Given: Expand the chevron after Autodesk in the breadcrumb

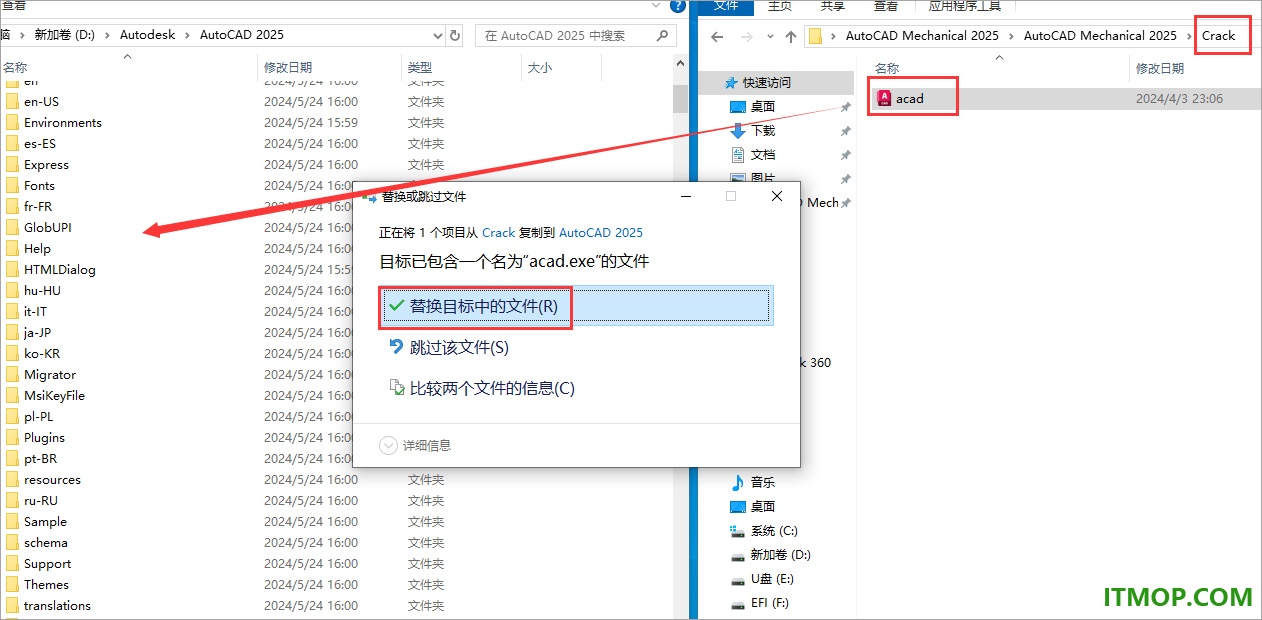Looking at the screenshot, I should coord(187,35).
